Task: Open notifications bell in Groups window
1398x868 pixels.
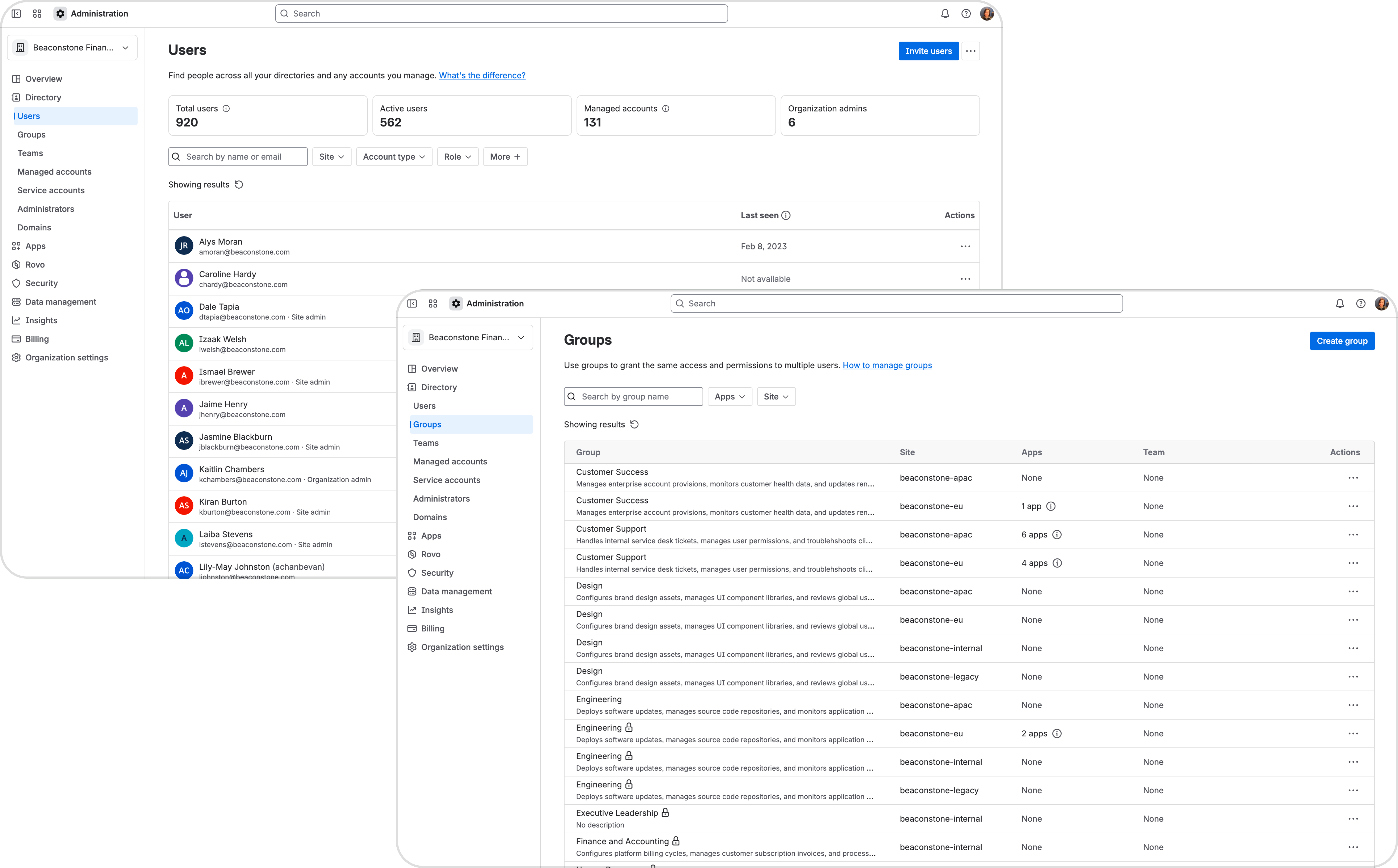Action: [1340, 304]
